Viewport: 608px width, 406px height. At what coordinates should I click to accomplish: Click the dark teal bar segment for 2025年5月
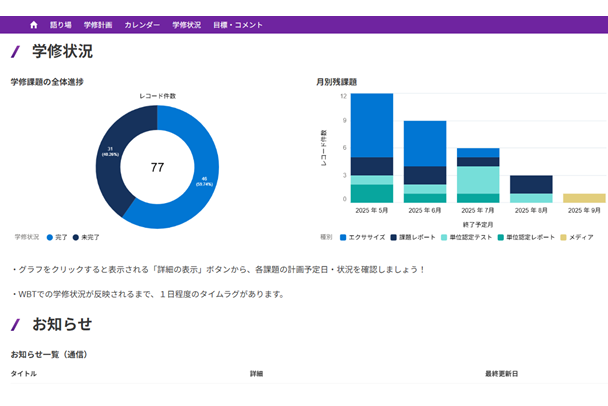(372, 193)
